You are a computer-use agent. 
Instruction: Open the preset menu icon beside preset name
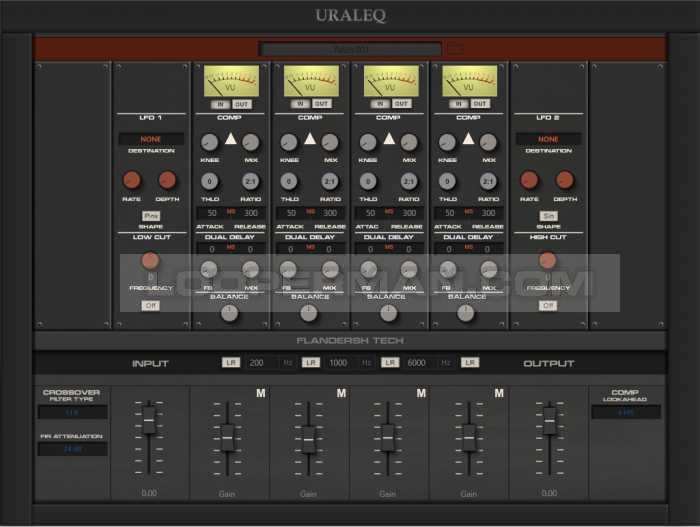[x=455, y=48]
